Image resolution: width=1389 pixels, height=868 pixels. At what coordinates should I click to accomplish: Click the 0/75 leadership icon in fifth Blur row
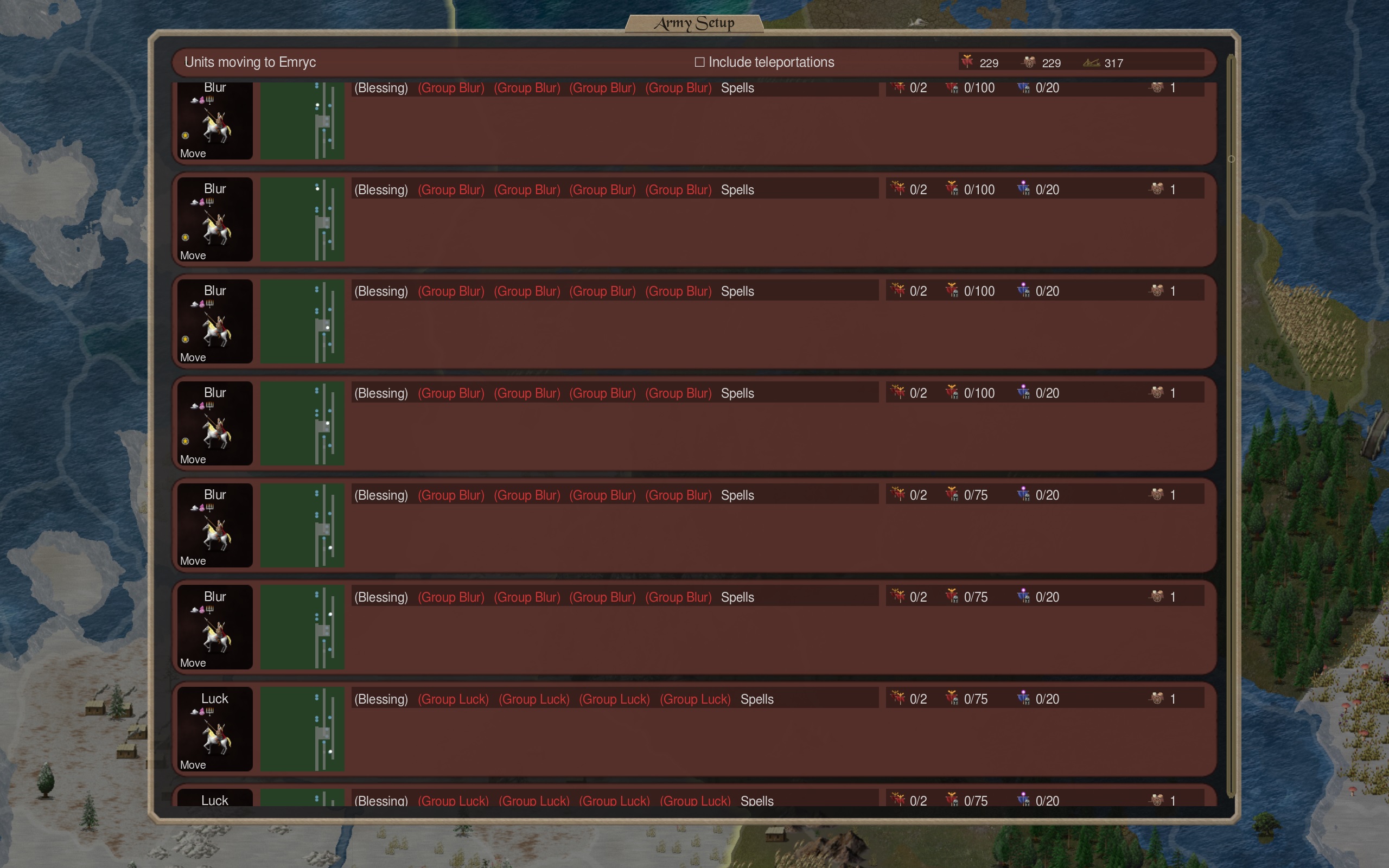tap(952, 494)
